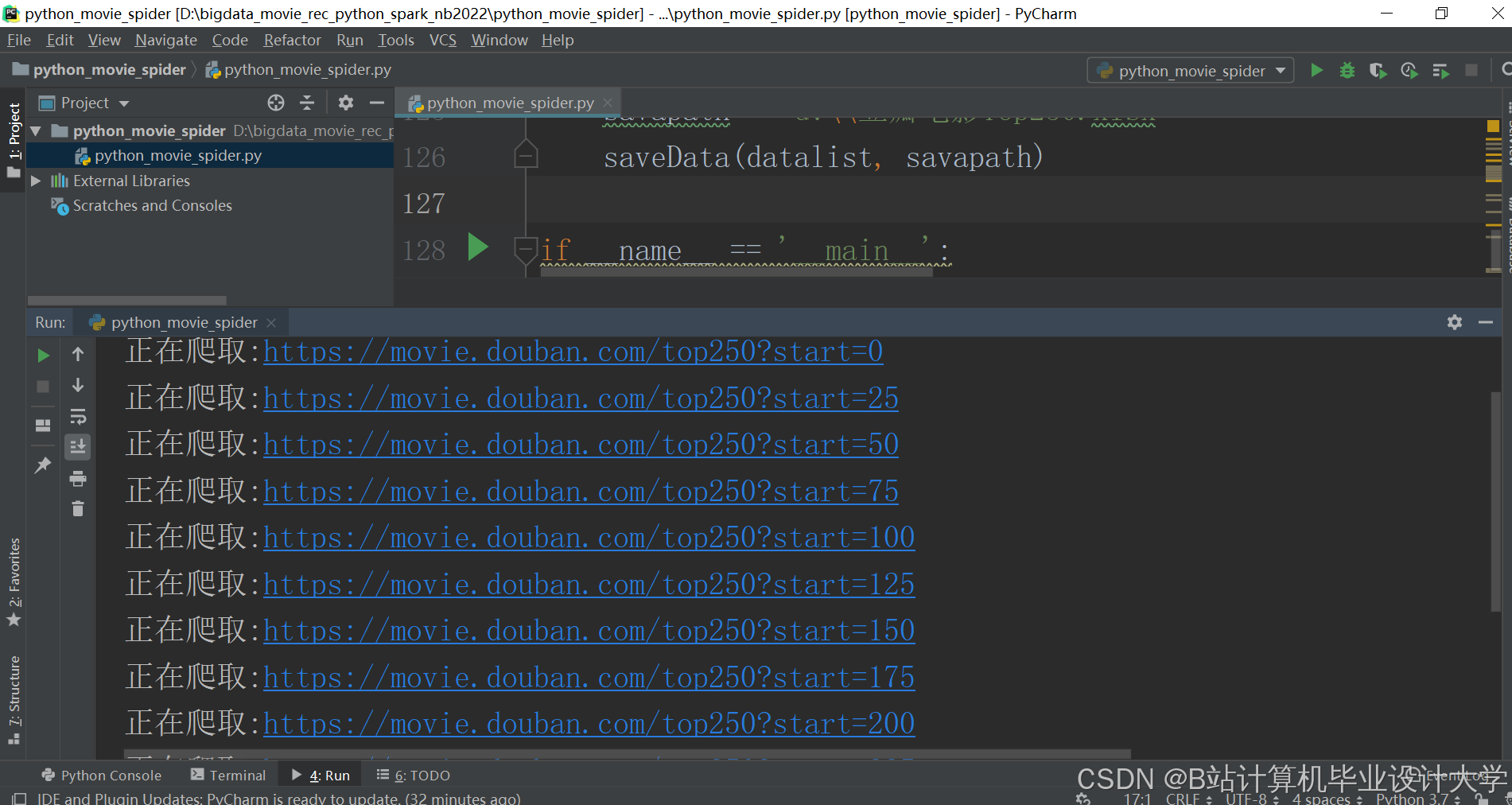Collapse all in Project panel
The width and height of the screenshot is (1512, 805).
pyautogui.click(x=307, y=103)
